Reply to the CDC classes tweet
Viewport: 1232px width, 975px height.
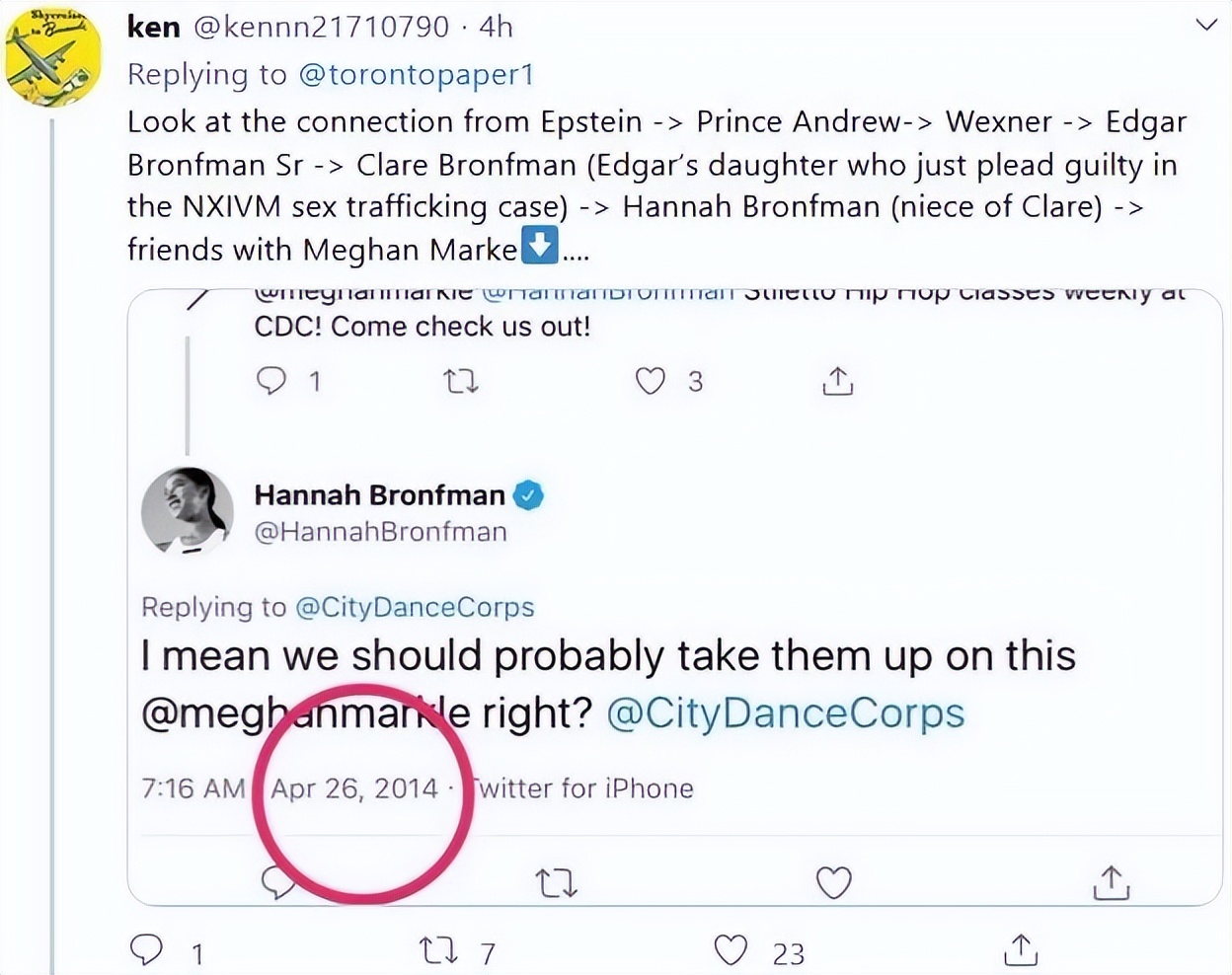(271, 381)
